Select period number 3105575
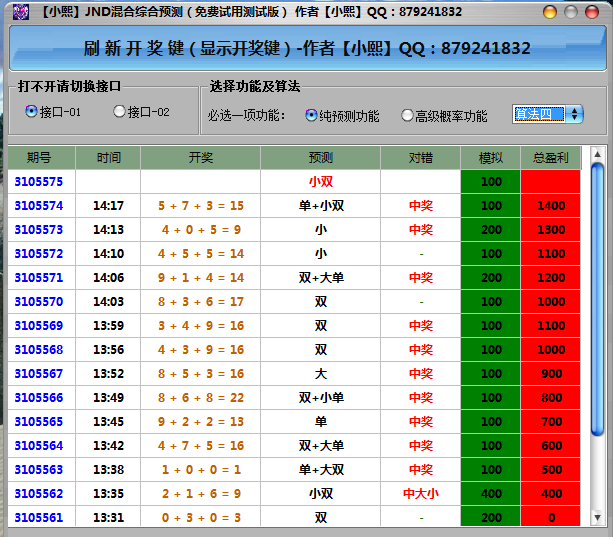 39,182
